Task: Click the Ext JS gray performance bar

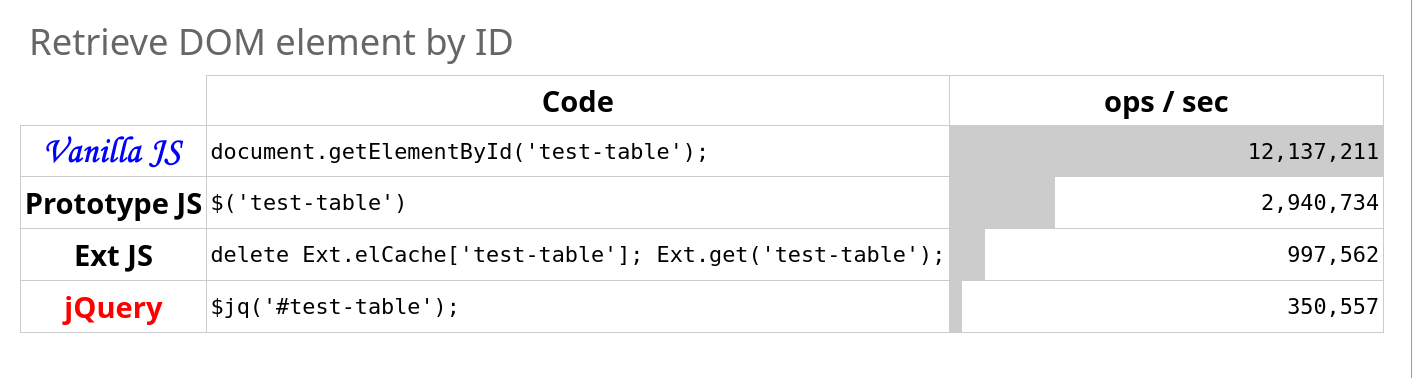Action: (967, 255)
